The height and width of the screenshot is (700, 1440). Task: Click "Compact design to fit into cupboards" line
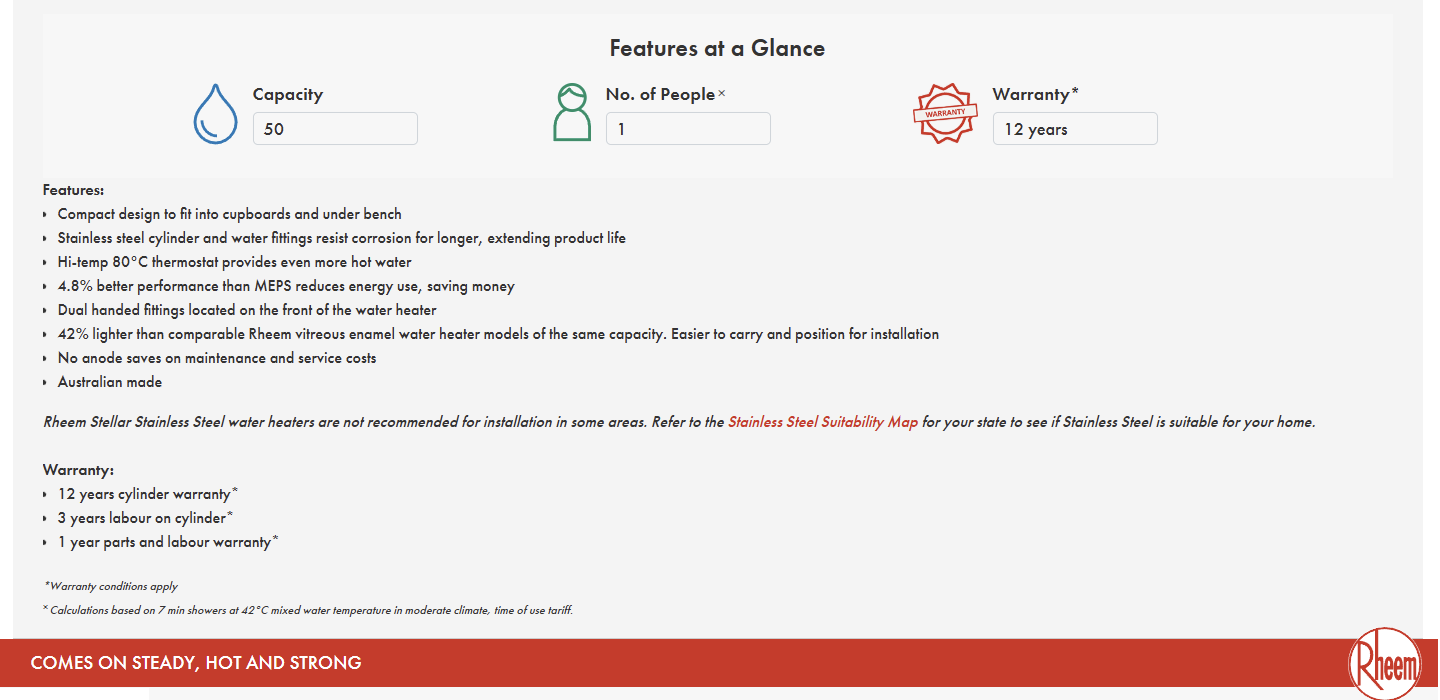click(x=230, y=214)
